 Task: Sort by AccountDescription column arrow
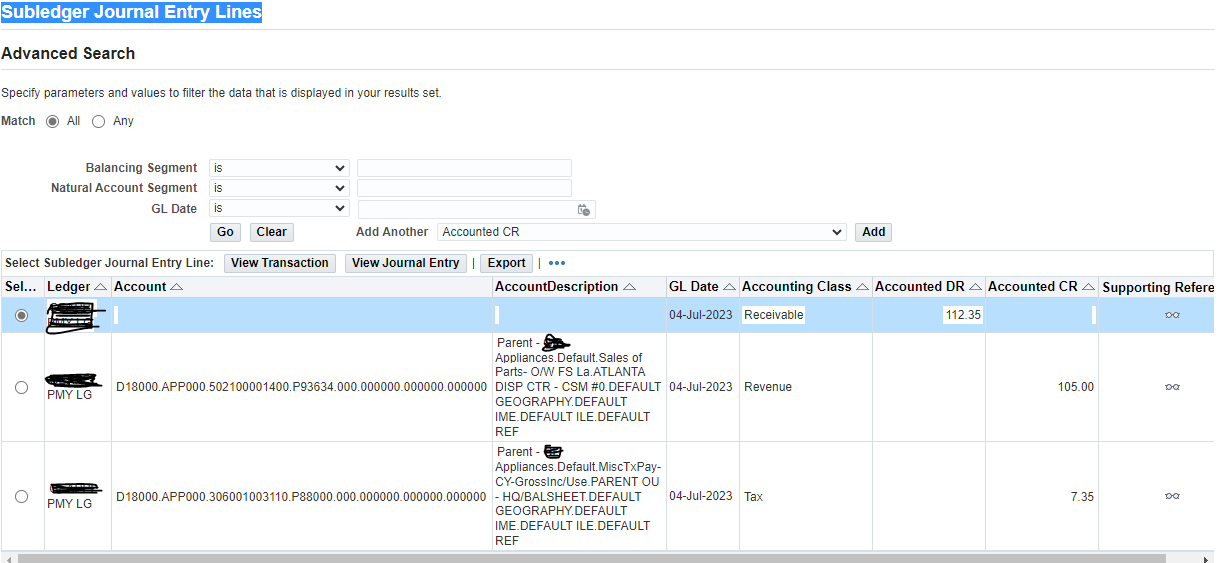pos(629,287)
